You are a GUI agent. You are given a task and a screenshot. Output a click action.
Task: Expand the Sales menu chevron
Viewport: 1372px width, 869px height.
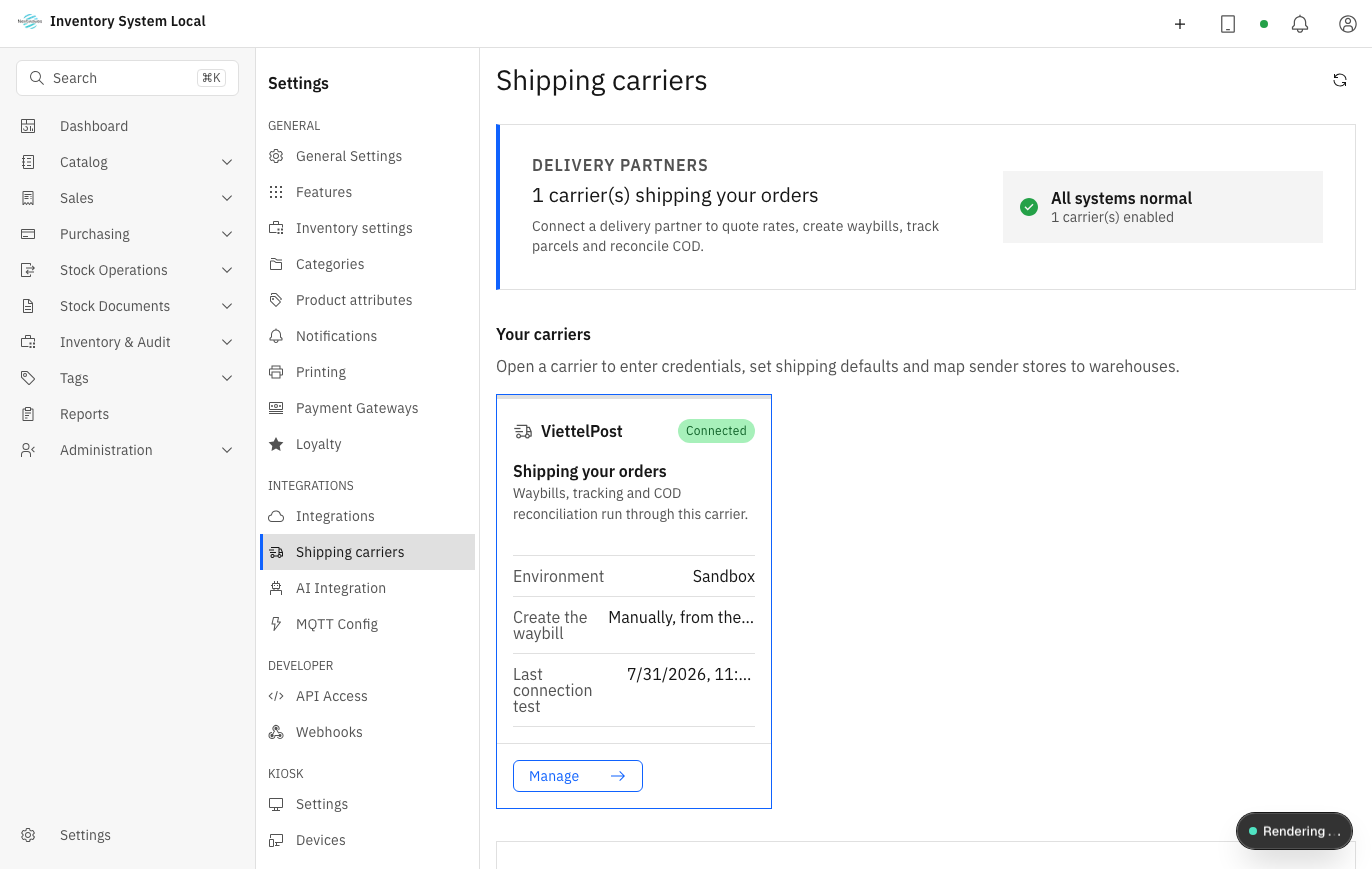click(x=227, y=198)
